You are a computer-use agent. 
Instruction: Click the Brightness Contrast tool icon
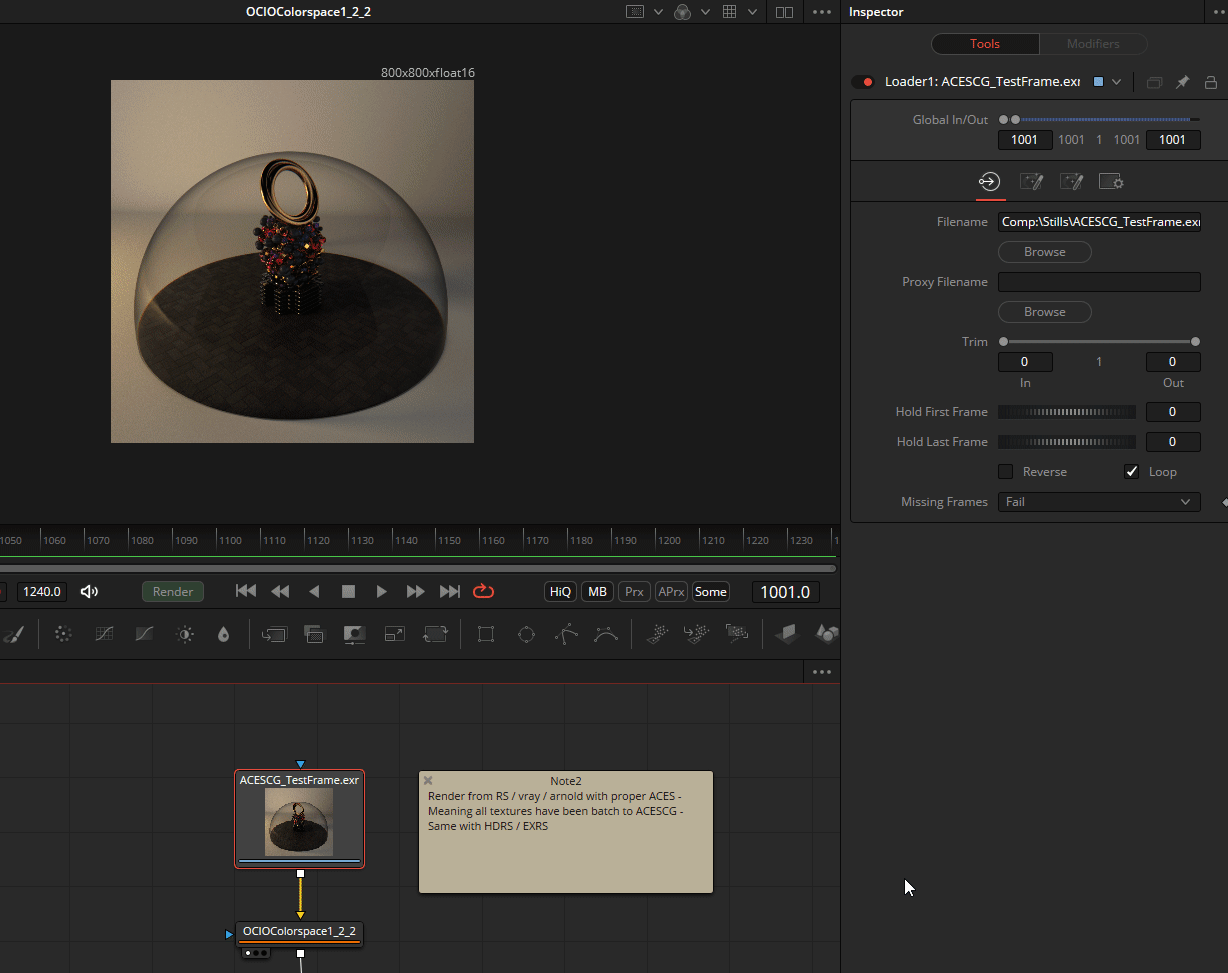[185, 634]
